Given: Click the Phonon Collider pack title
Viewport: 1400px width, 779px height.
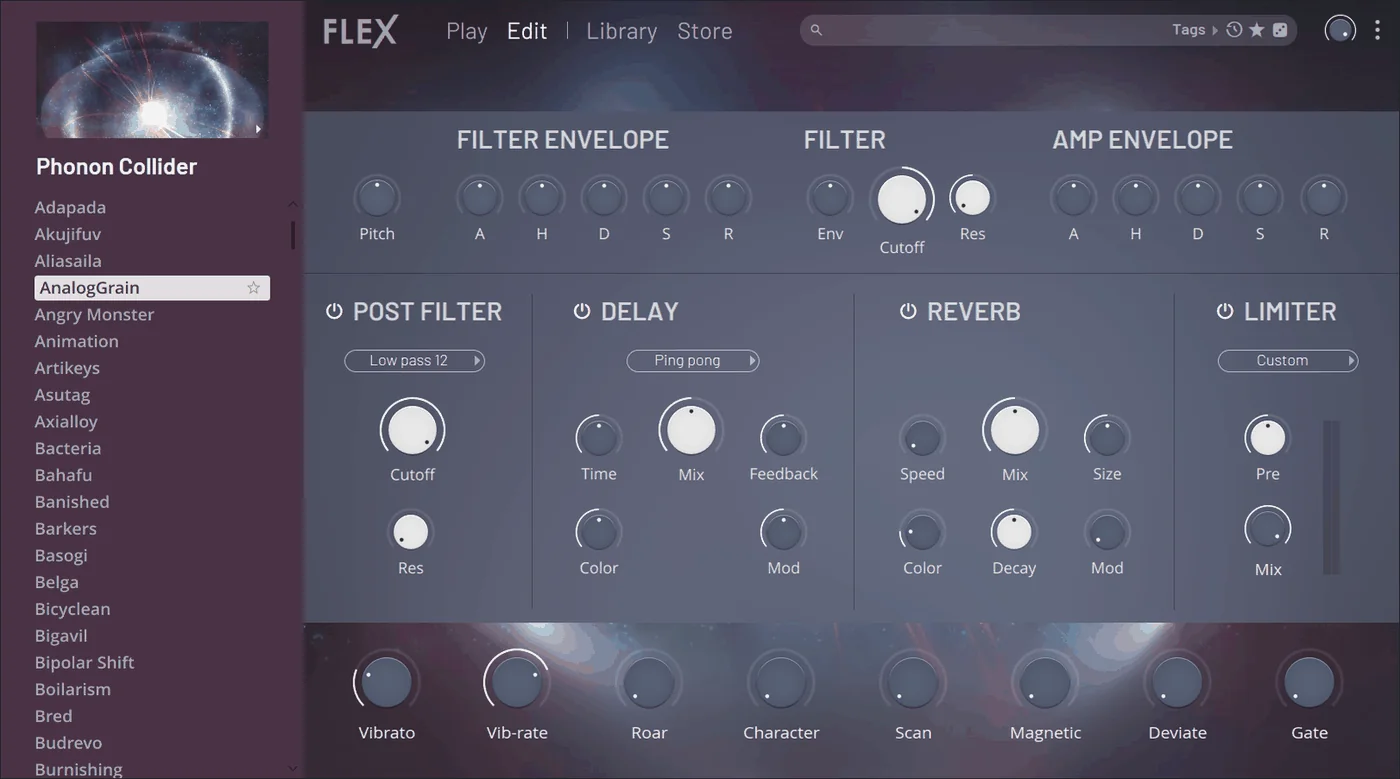Looking at the screenshot, I should pyautogui.click(x=116, y=167).
